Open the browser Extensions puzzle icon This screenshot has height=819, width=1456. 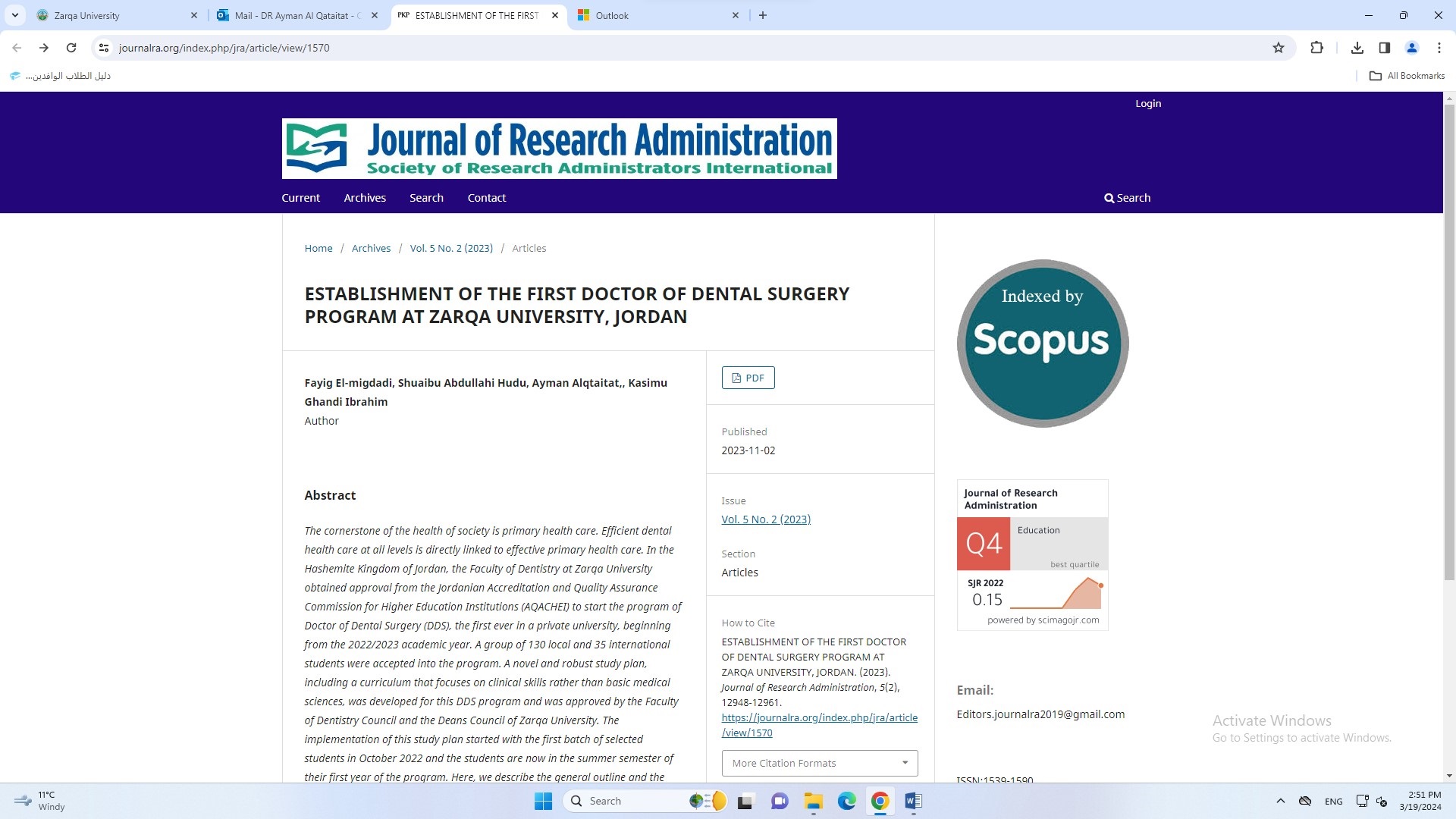pos(1316,48)
